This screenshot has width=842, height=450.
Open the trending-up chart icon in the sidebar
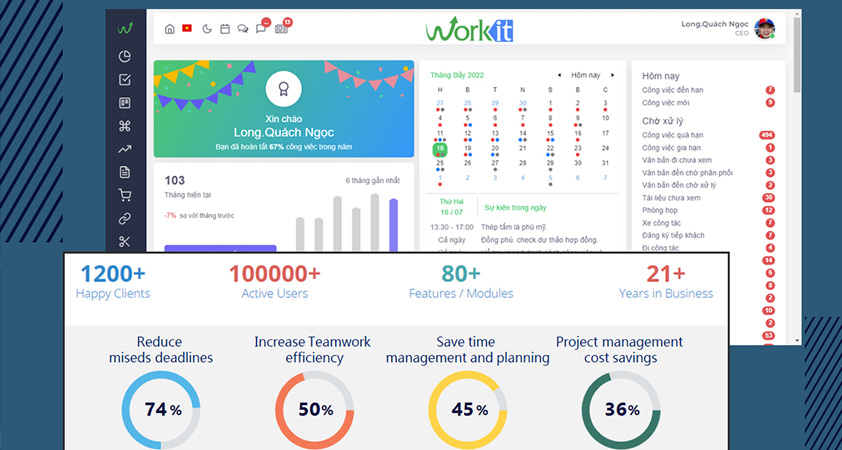[125, 149]
